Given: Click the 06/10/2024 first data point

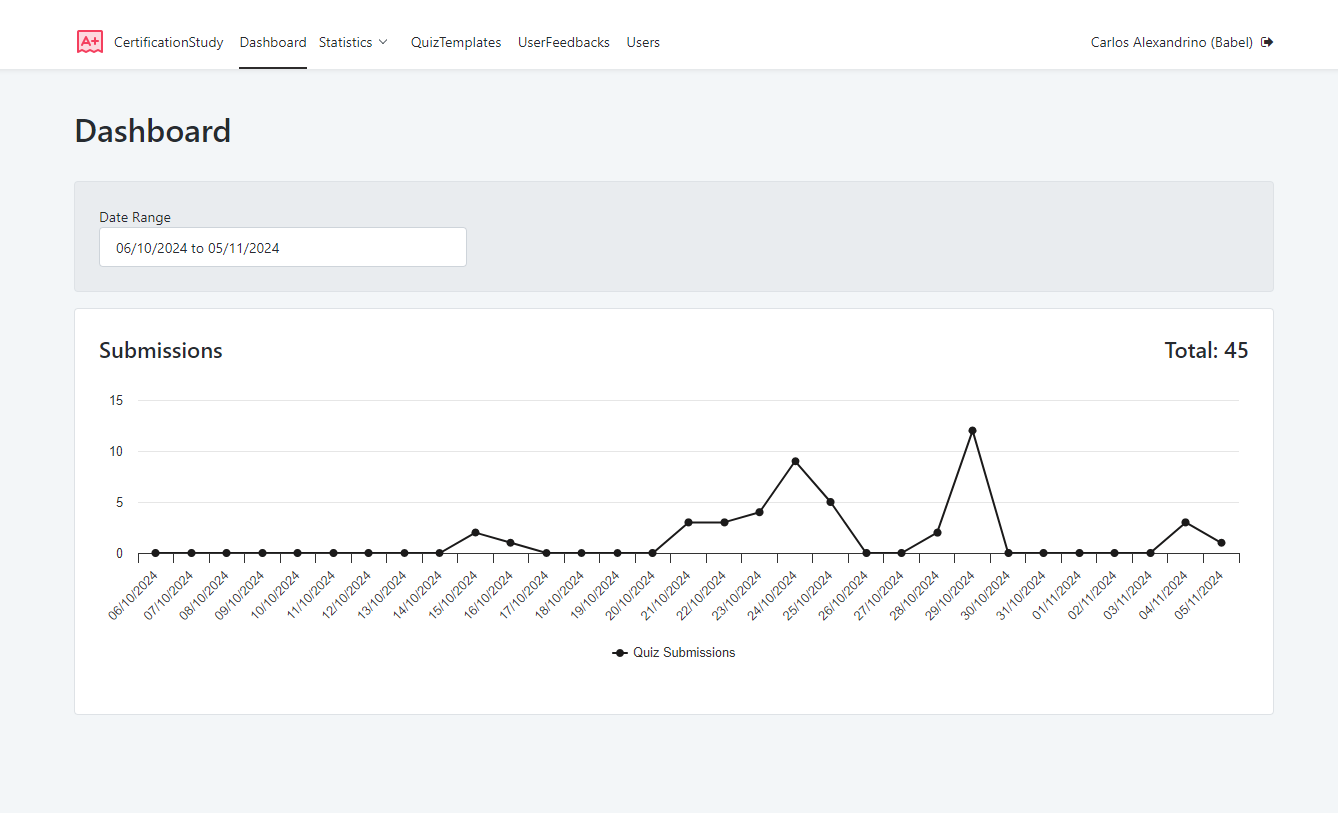Looking at the screenshot, I should coord(155,553).
